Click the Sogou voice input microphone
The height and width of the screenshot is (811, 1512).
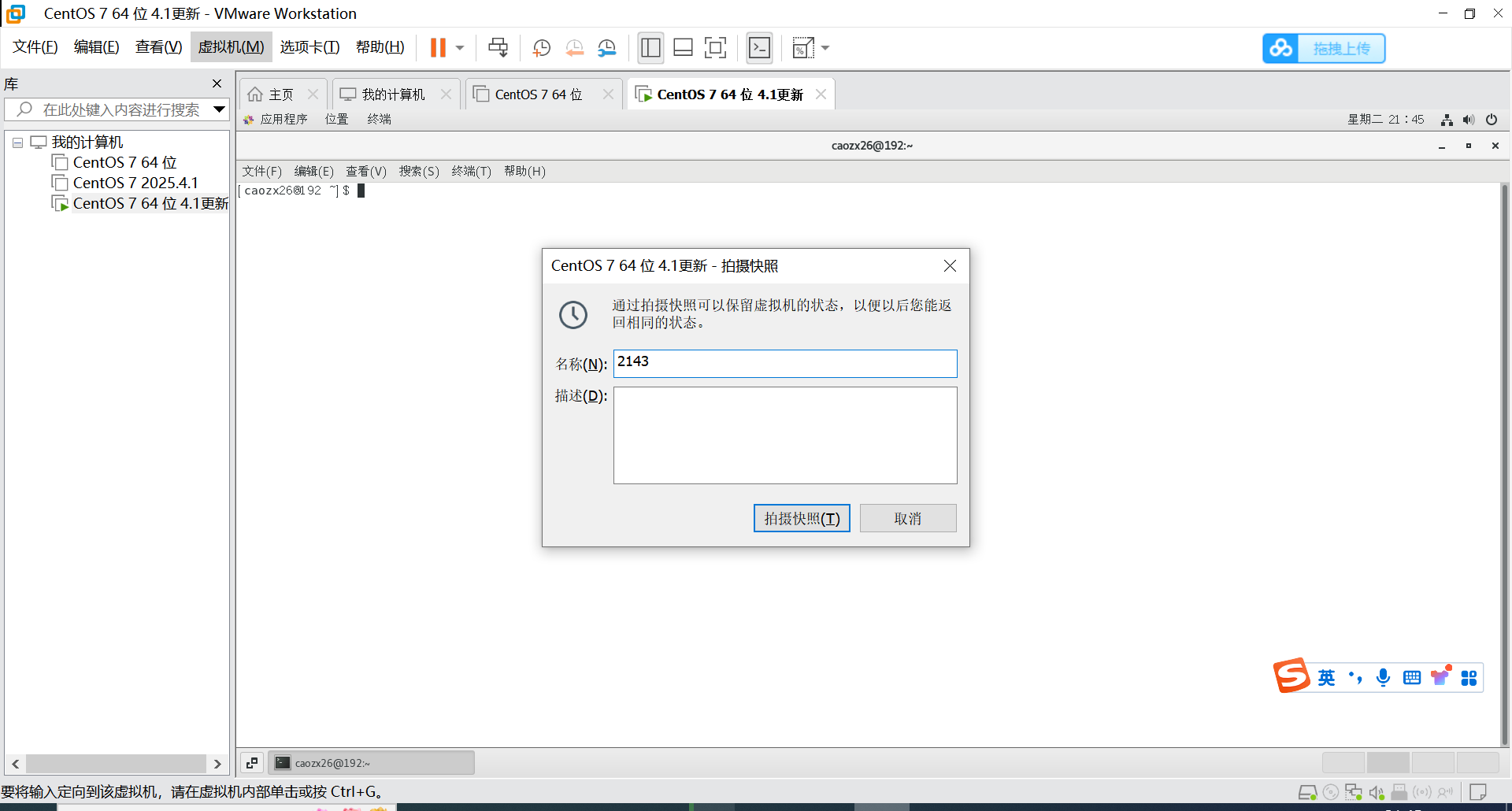click(1384, 678)
